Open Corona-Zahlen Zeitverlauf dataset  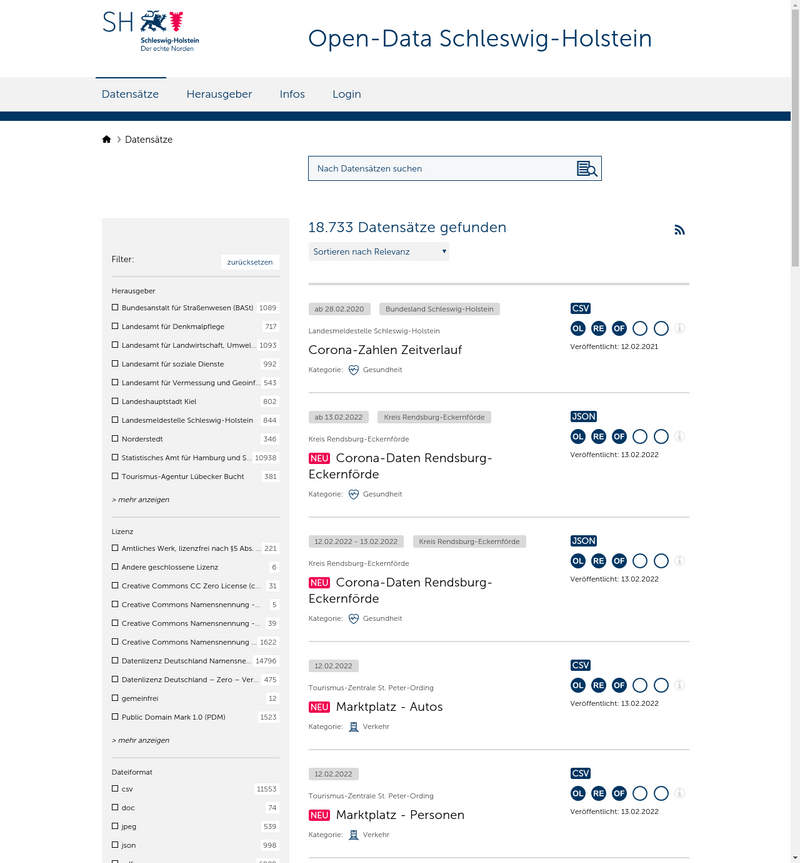[x=385, y=349]
